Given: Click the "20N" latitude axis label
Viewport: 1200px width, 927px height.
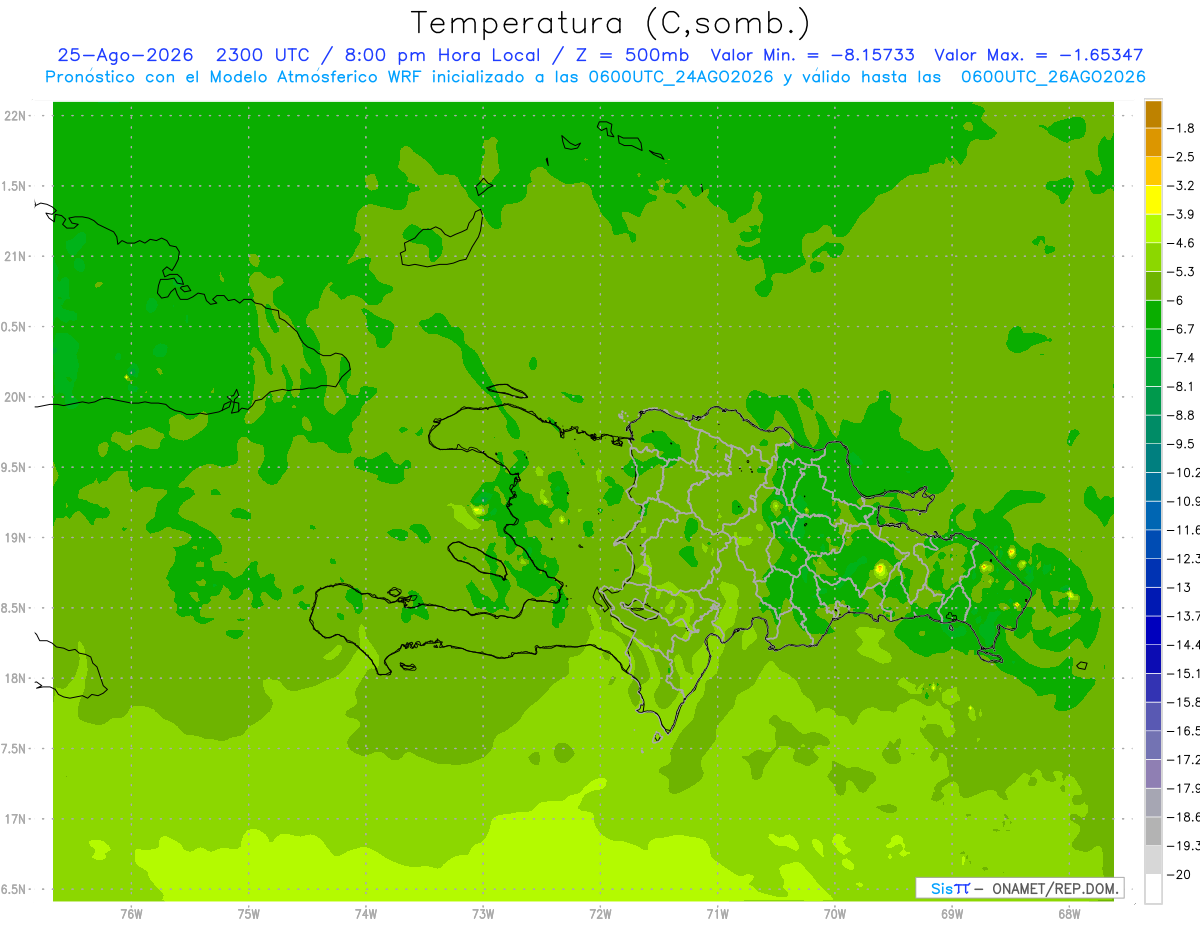Looking at the screenshot, I should (x=16, y=397).
